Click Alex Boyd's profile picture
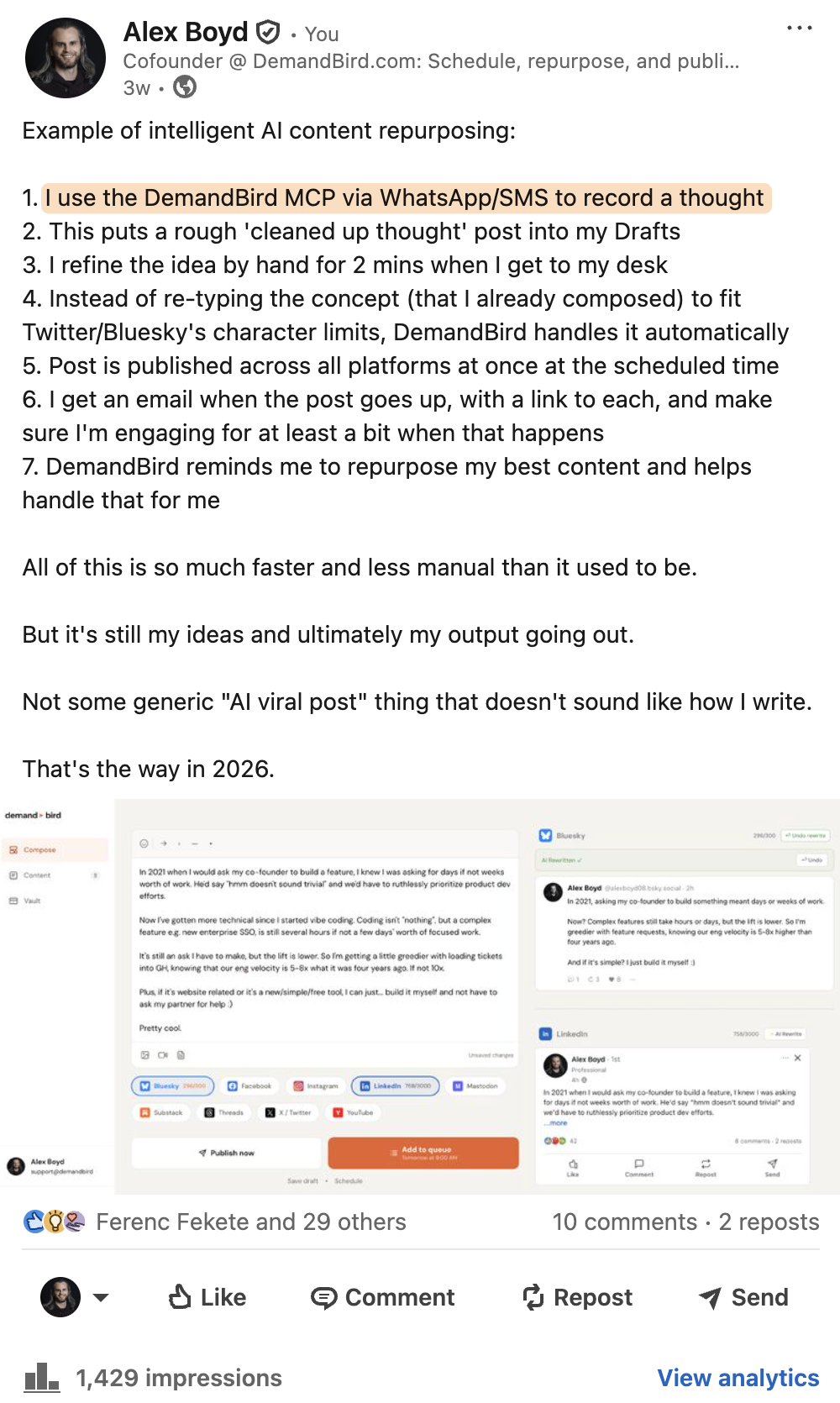The width and height of the screenshot is (840, 1403). (66, 57)
